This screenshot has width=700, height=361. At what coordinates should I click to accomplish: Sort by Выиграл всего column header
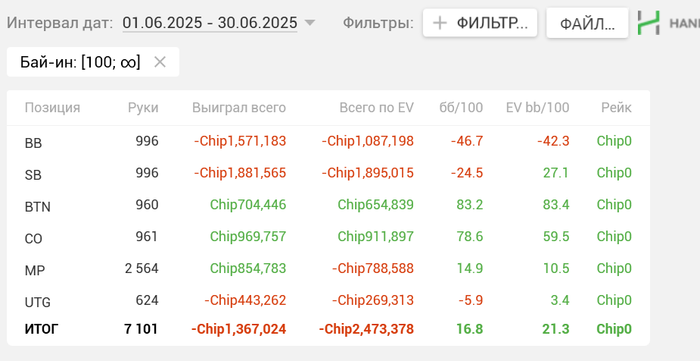click(239, 108)
